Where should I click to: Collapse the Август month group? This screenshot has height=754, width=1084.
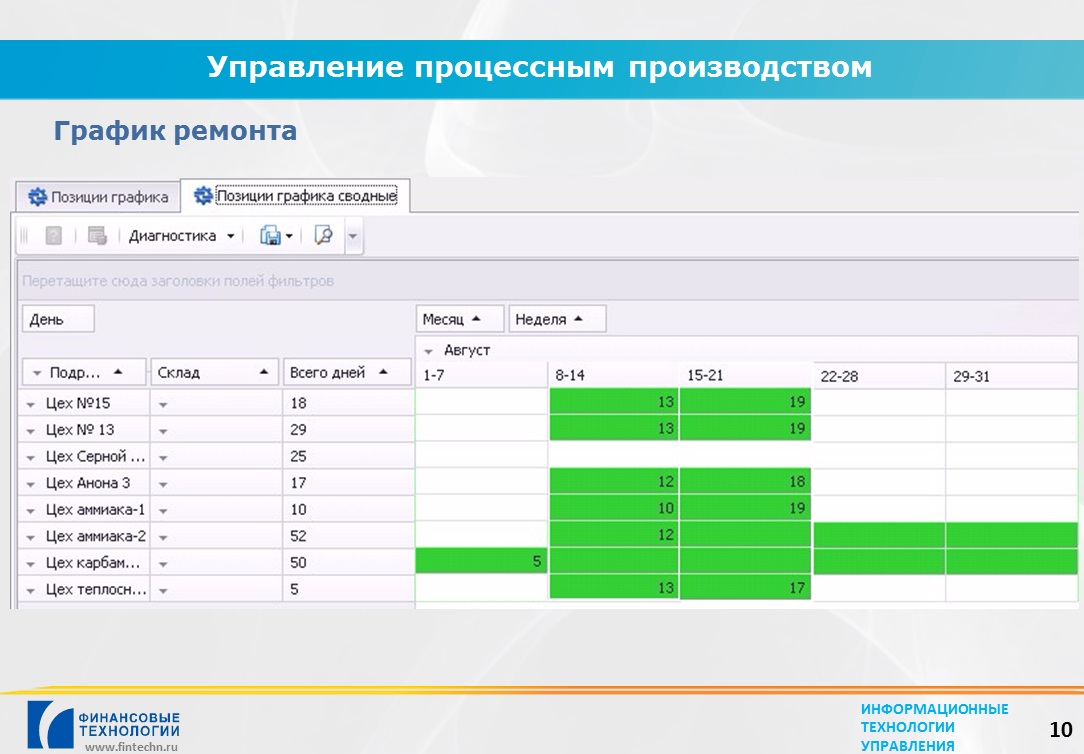[x=429, y=351]
